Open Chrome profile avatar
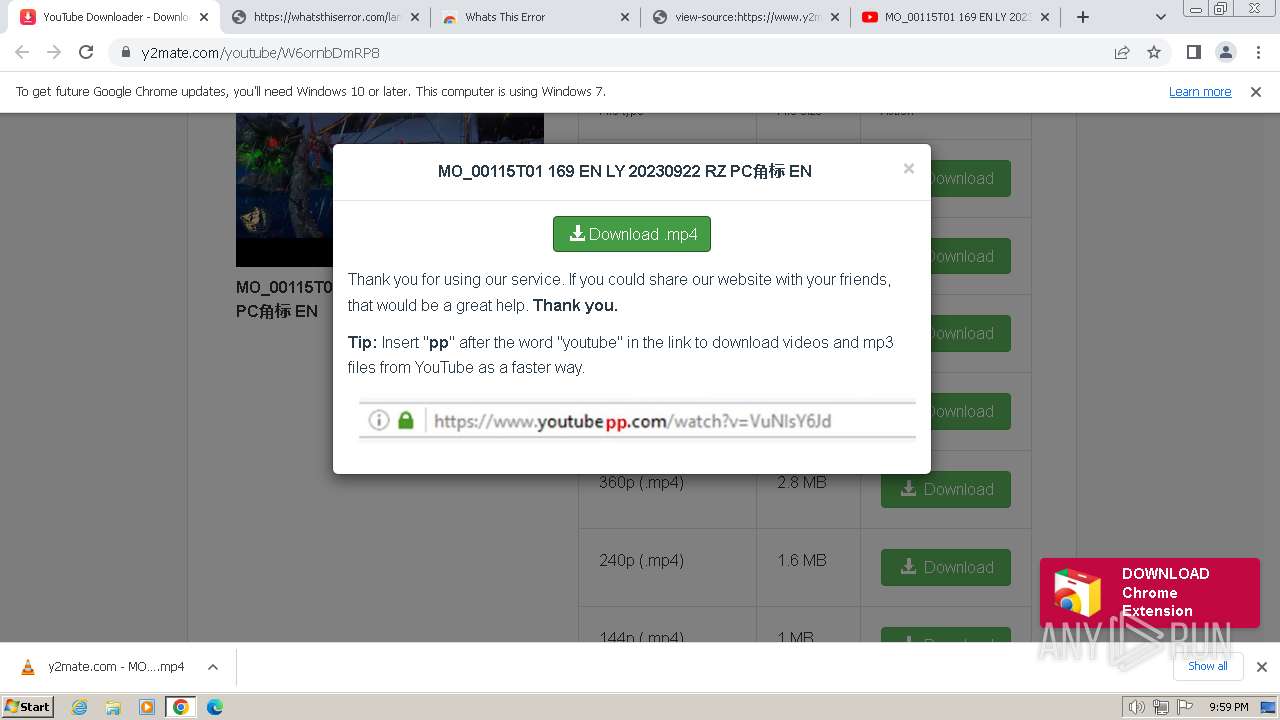Screen dimensions: 1280x720 [1225, 53]
